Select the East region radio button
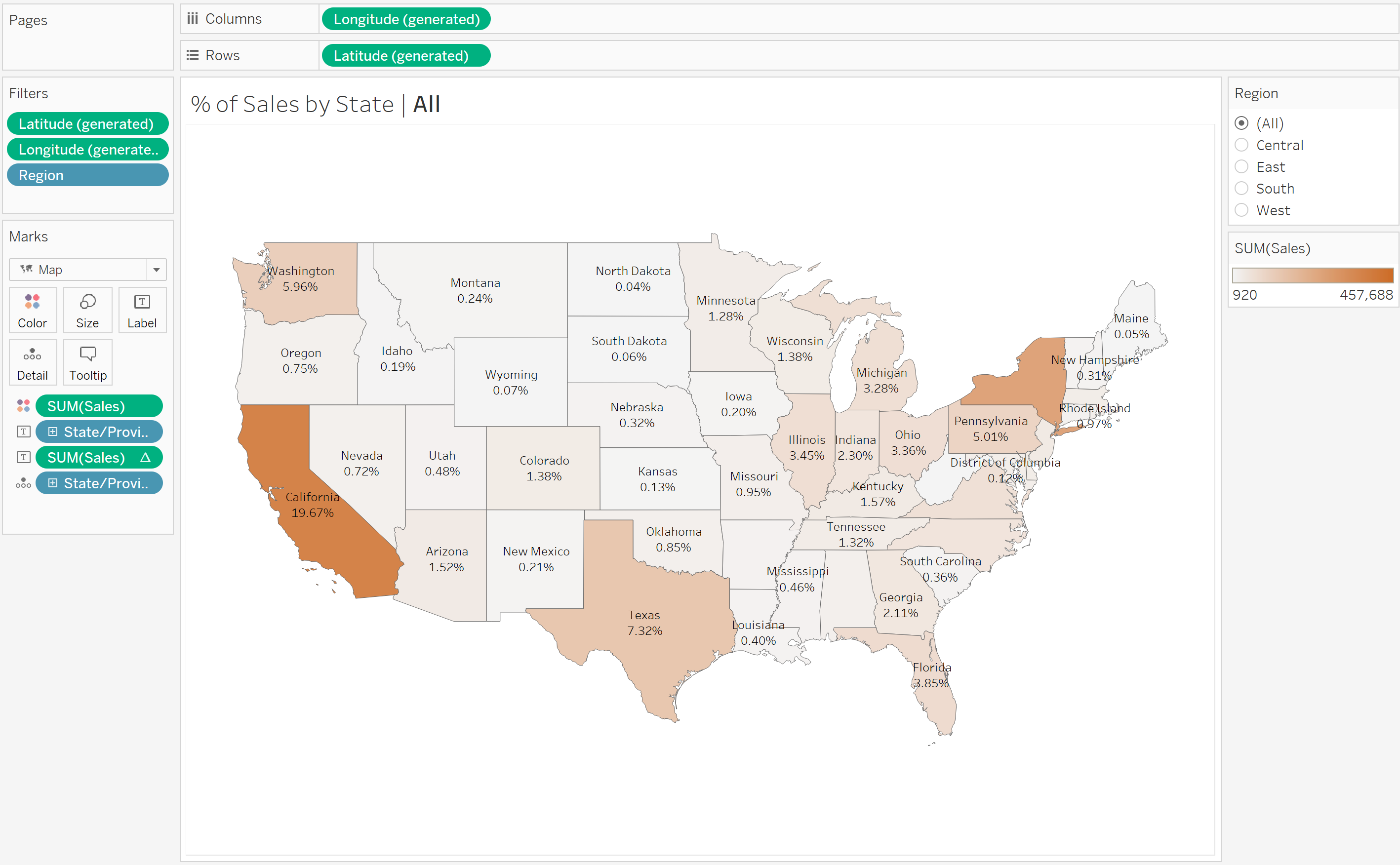 1241,167
